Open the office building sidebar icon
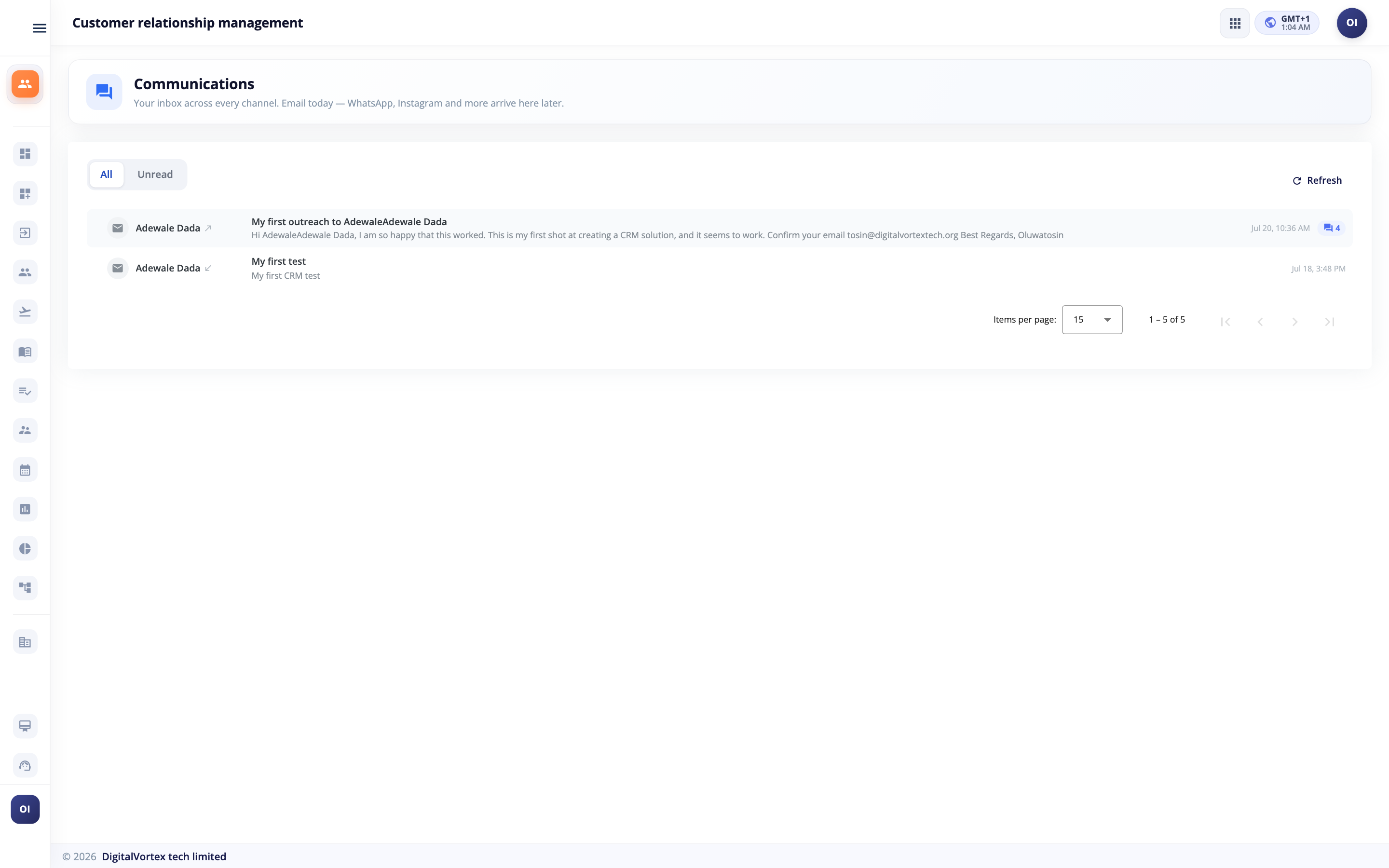1389x868 pixels. click(x=25, y=642)
